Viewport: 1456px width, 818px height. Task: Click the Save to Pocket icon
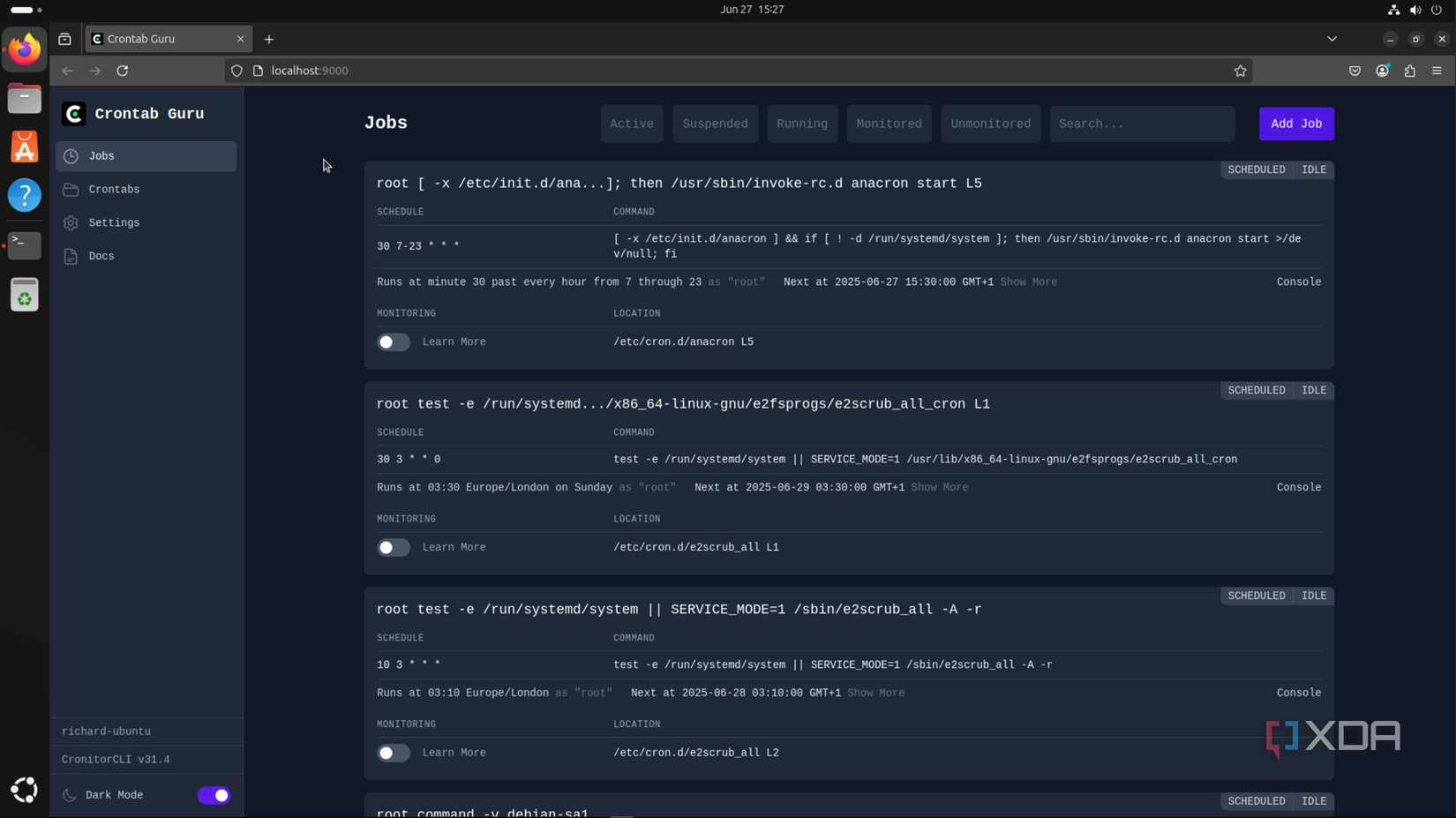1355,71
